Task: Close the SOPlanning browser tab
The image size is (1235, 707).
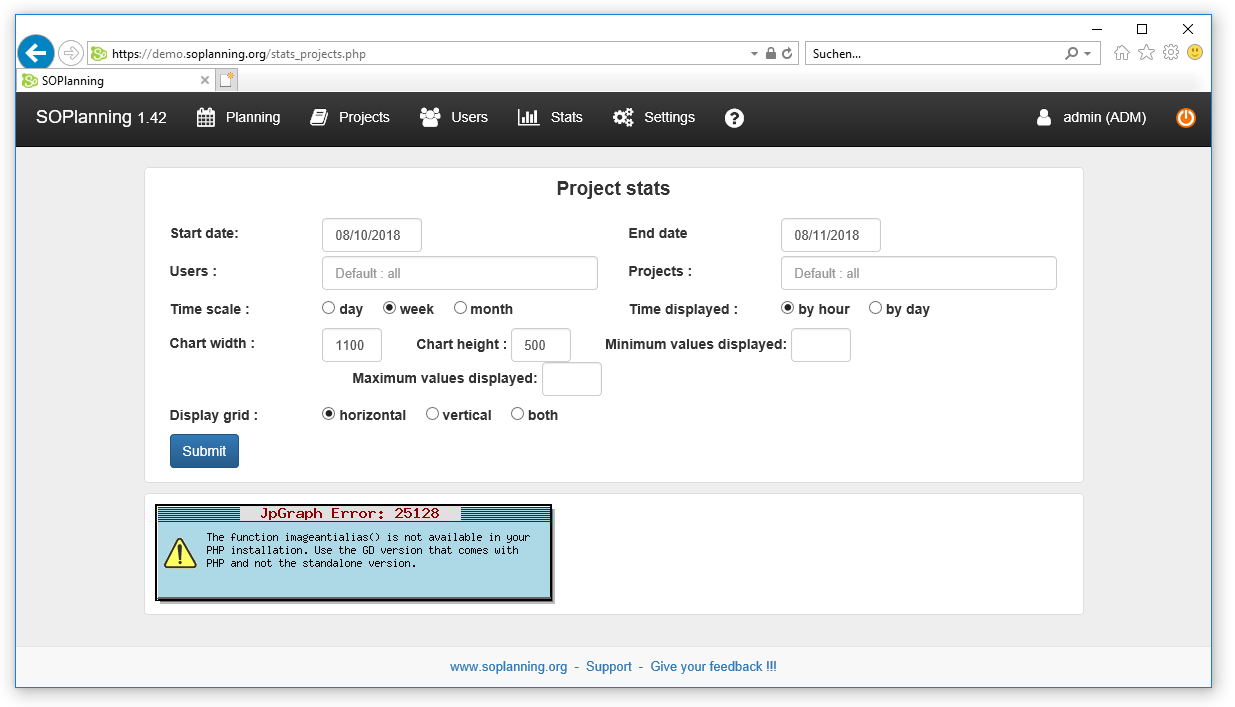Action: [205, 80]
